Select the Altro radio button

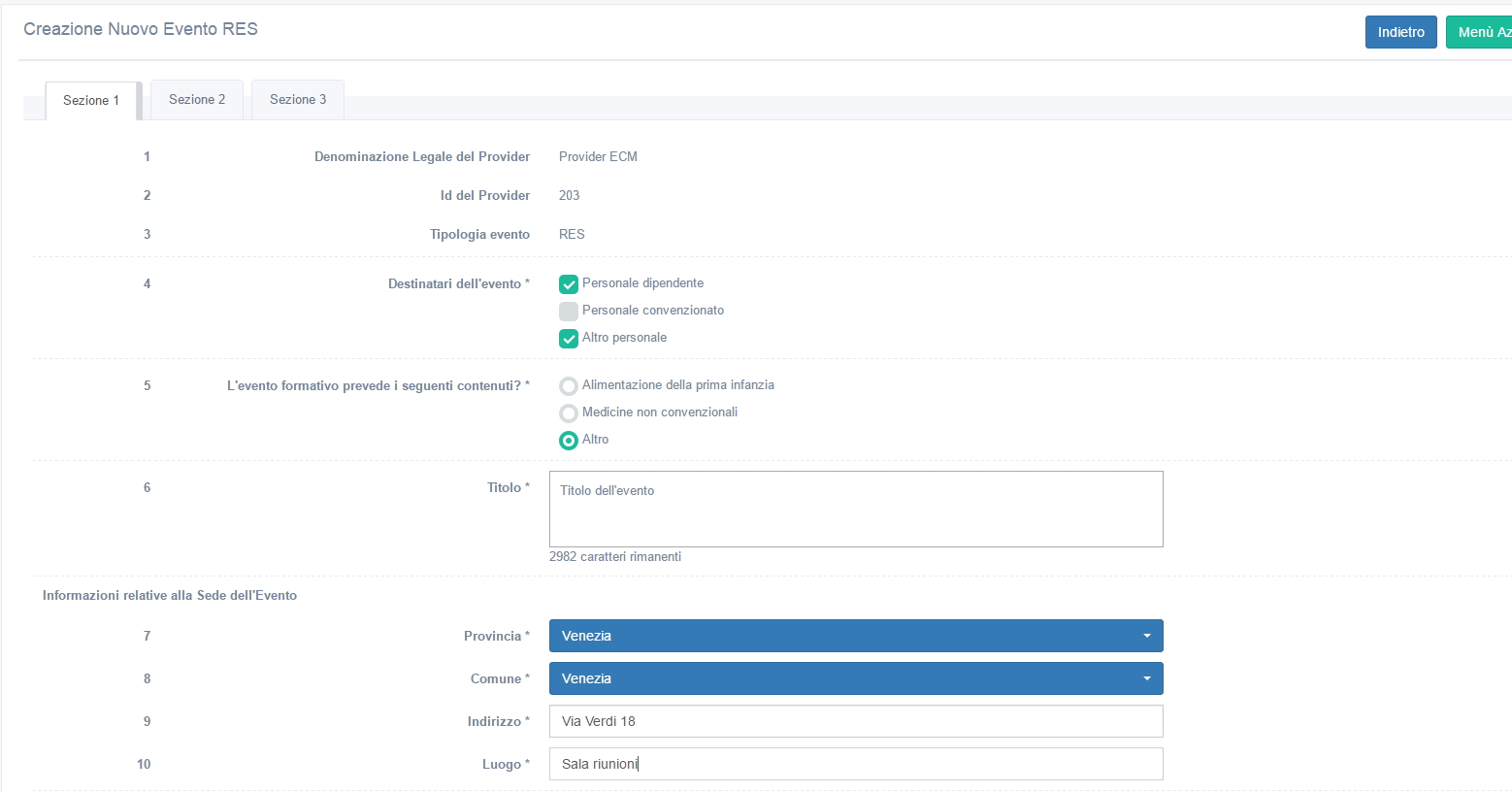(569, 441)
